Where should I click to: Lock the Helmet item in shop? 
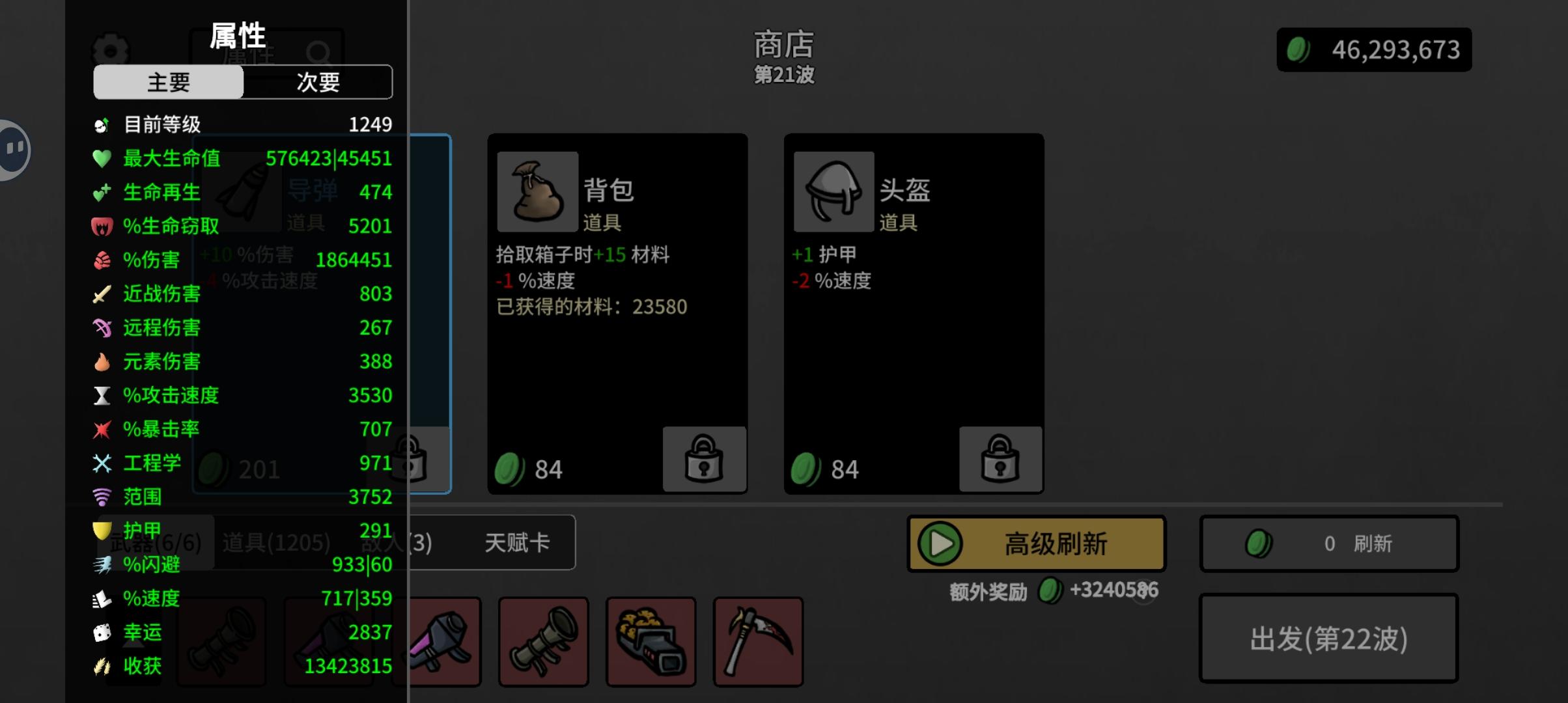[1000, 459]
